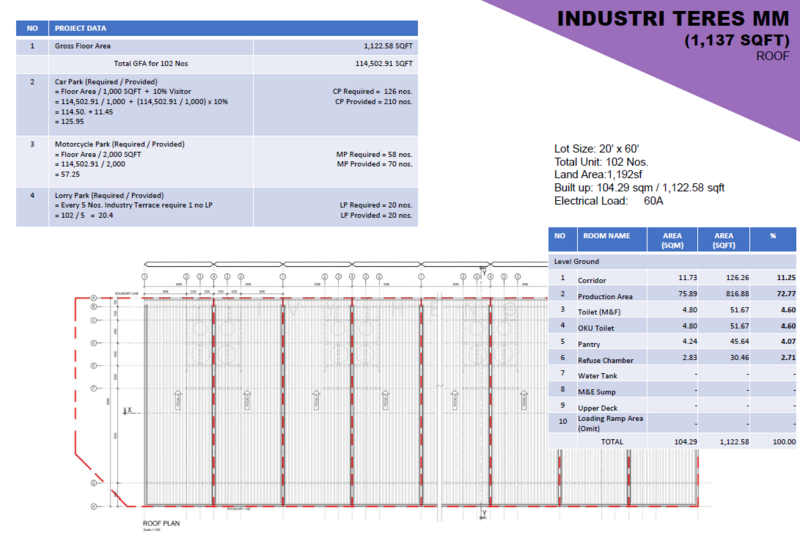Screen dimensions: 800x536
Task: Click the Y section marker below the plan
Action: 486,514
